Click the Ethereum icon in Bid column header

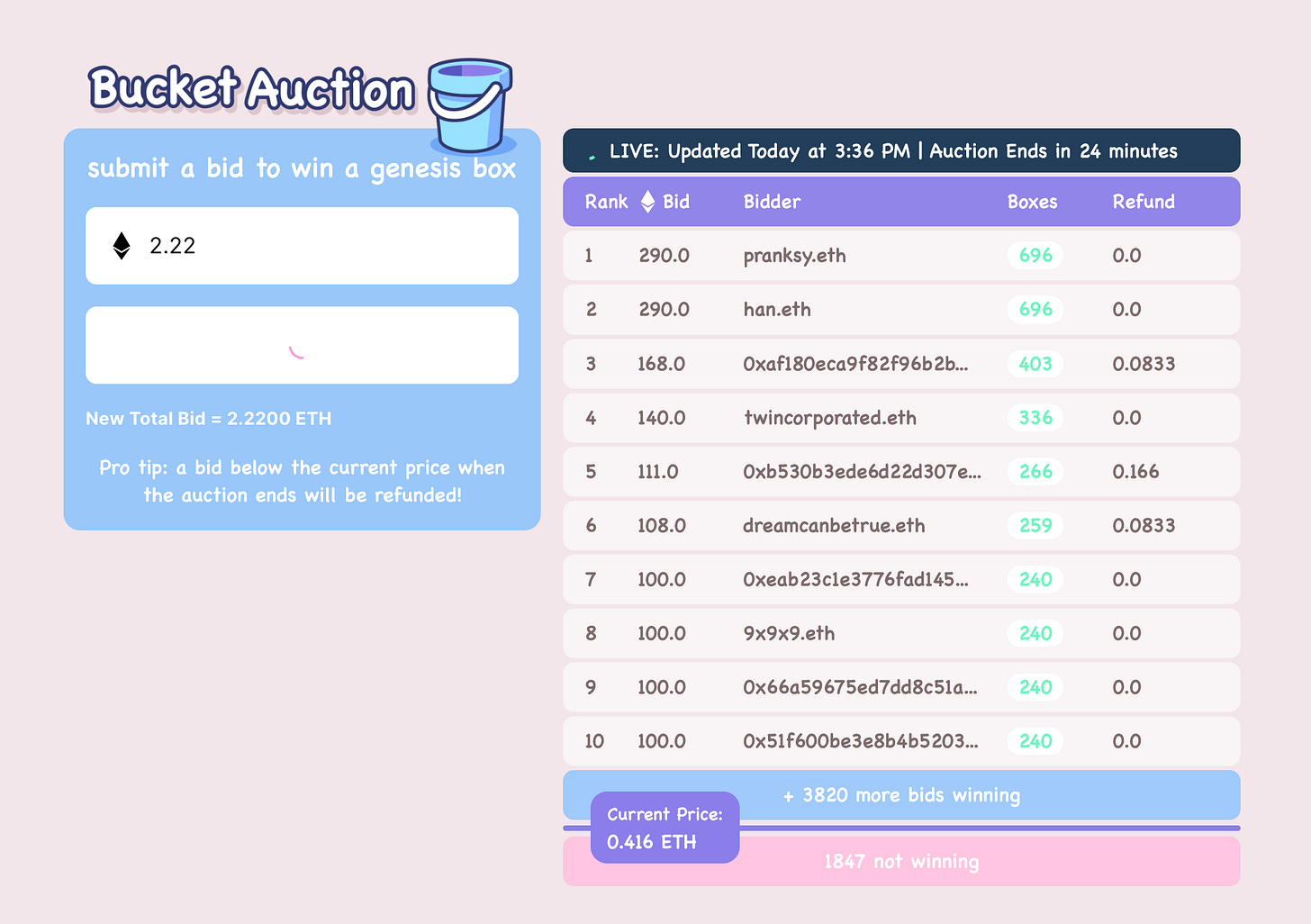pyautogui.click(x=647, y=202)
